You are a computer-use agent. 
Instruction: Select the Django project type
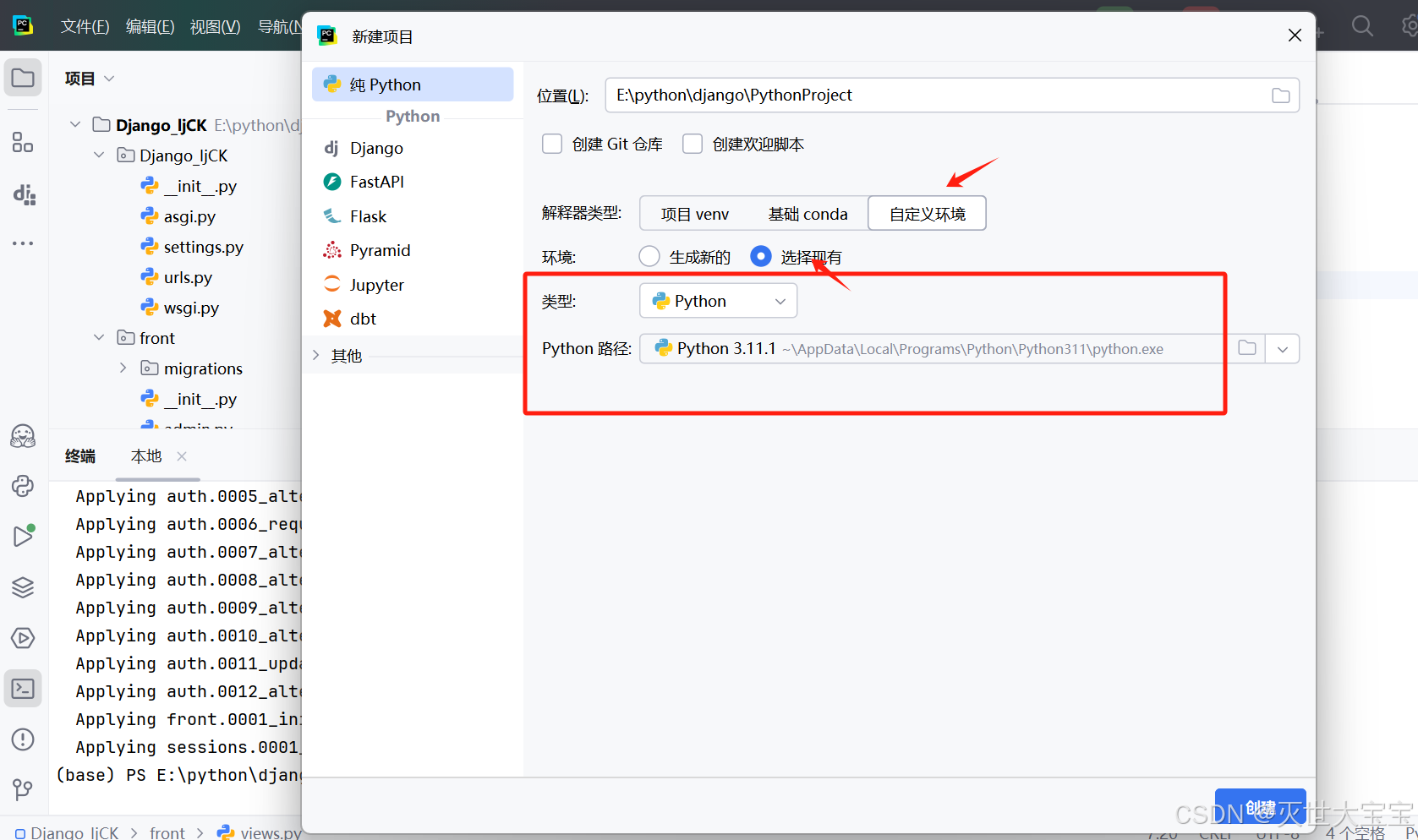pyautogui.click(x=375, y=148)
